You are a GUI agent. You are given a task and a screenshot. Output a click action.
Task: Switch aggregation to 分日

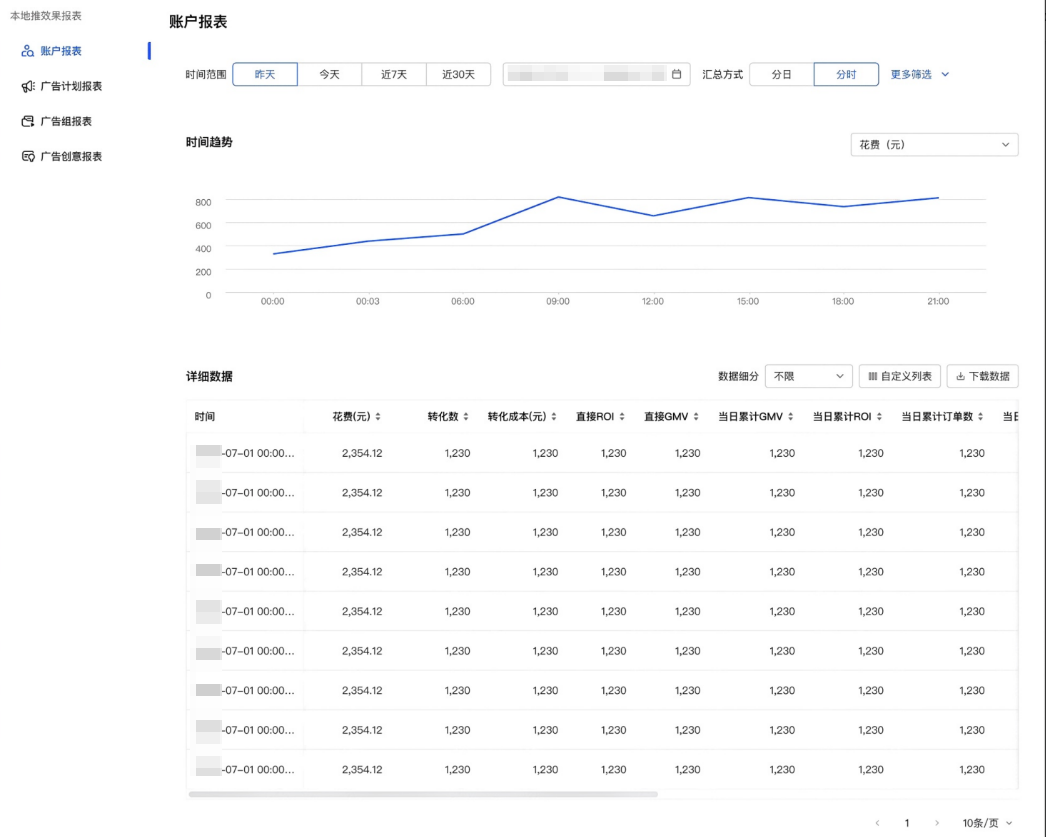coord(781,75)
